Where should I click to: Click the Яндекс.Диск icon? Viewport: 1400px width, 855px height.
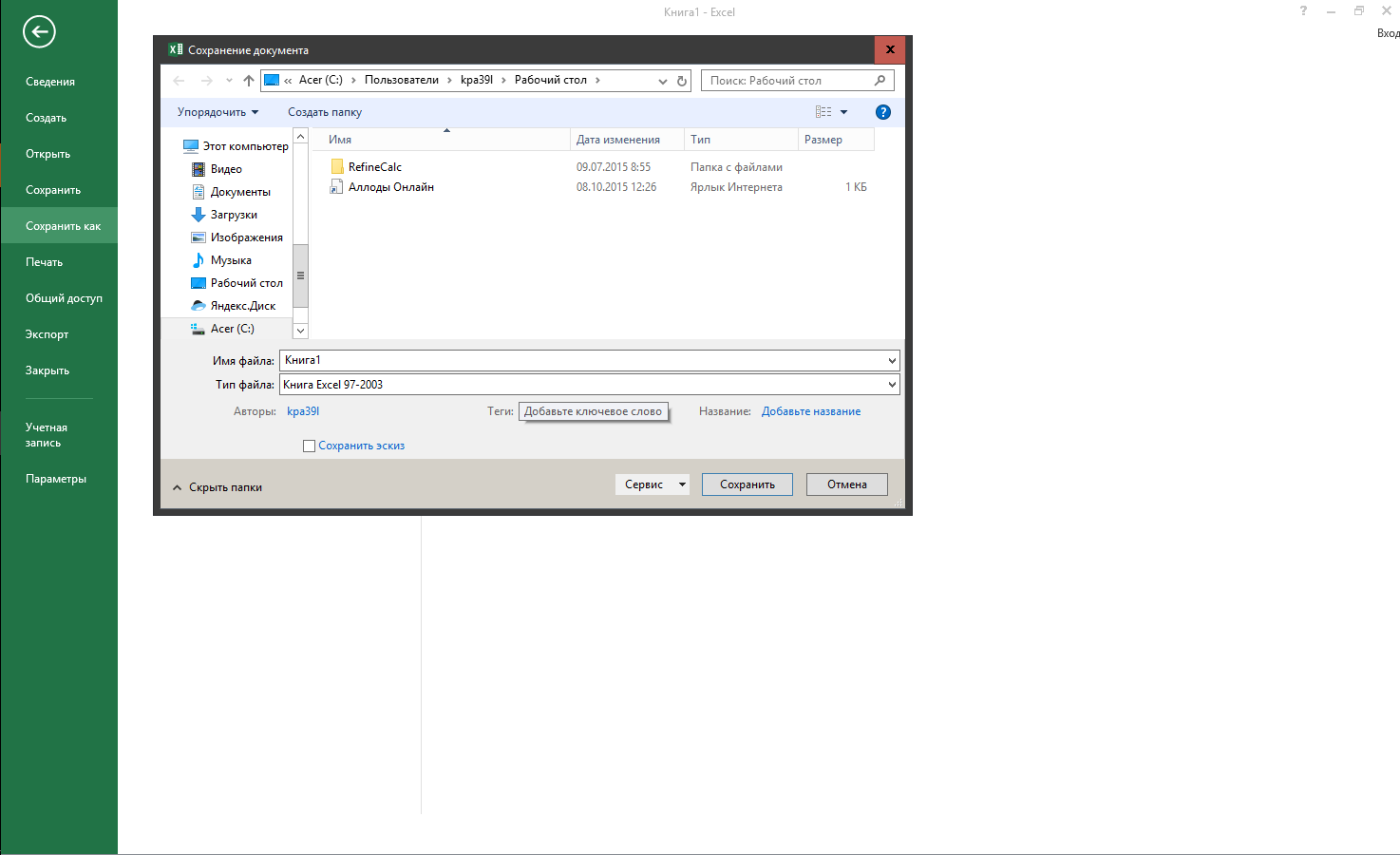point(199,306)
